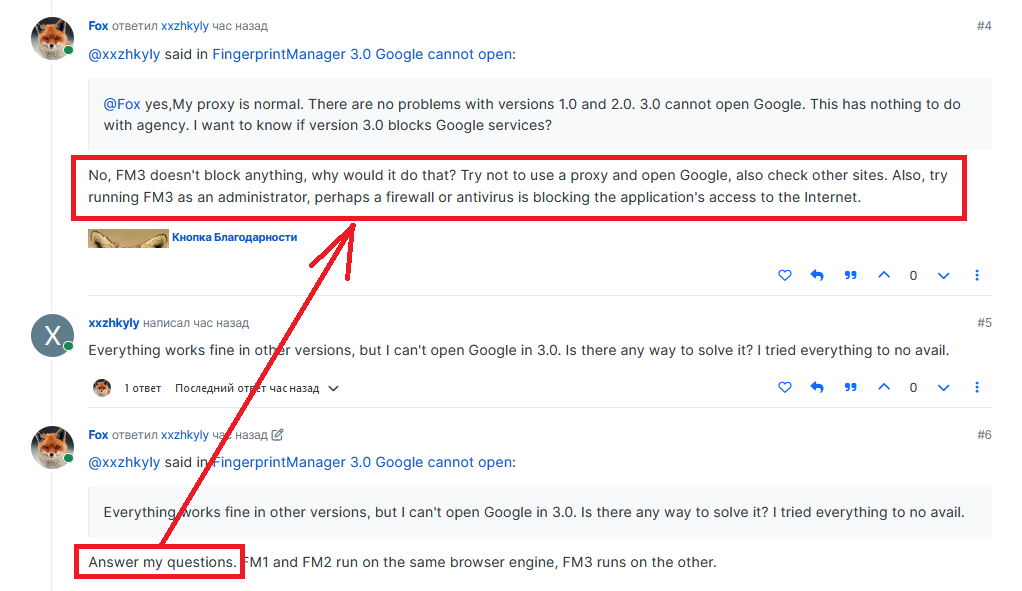Viewport: 1022px width, 591px height.
Task: Open the three-dot menu on post #5
Action: [x=977, y=387]
